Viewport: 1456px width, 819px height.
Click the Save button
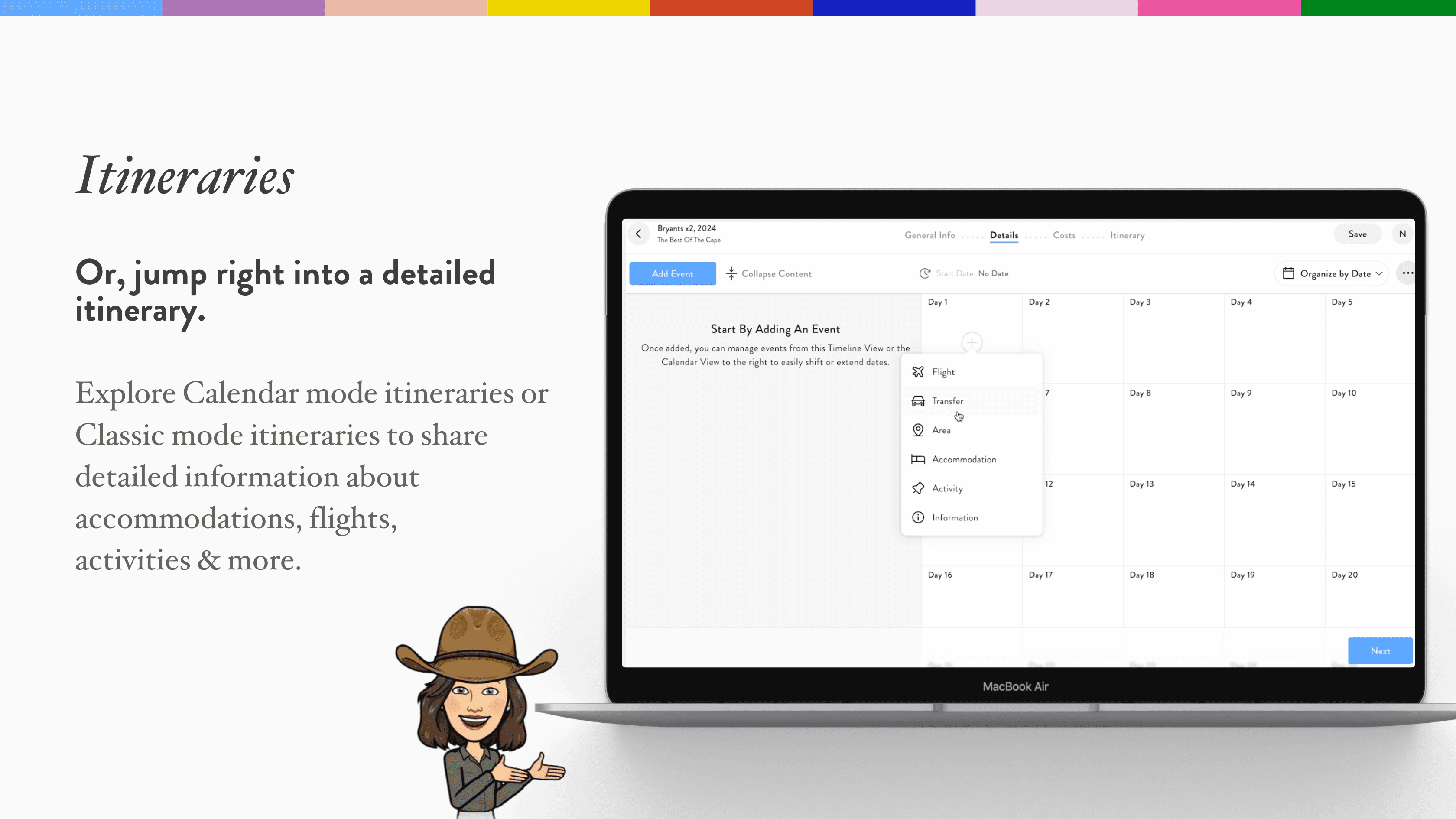[1358, 234]
